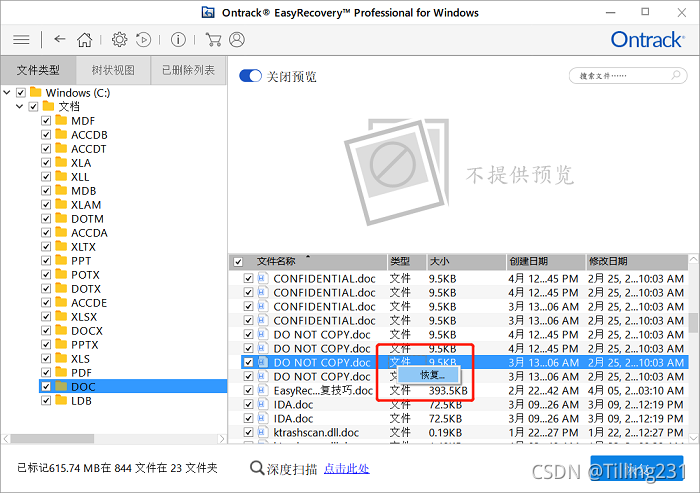The width and height of the screenshot is (700, 493).
Task: Switch to the 文件类型 tab
Action: pyautogui.click(x=38, y=70)
